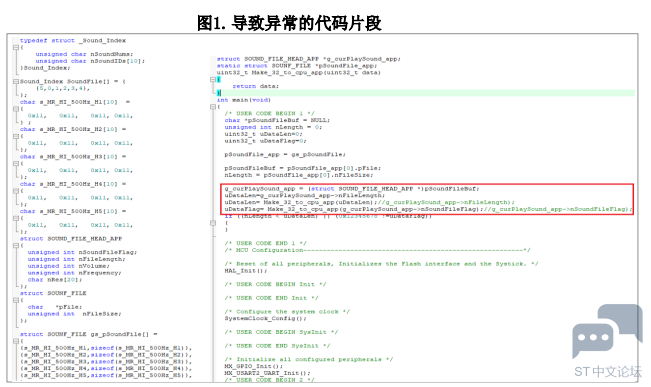Screen dimensions: 651x387
Task: Click the member 'char *pFile;'
Action: pos(55,307)
